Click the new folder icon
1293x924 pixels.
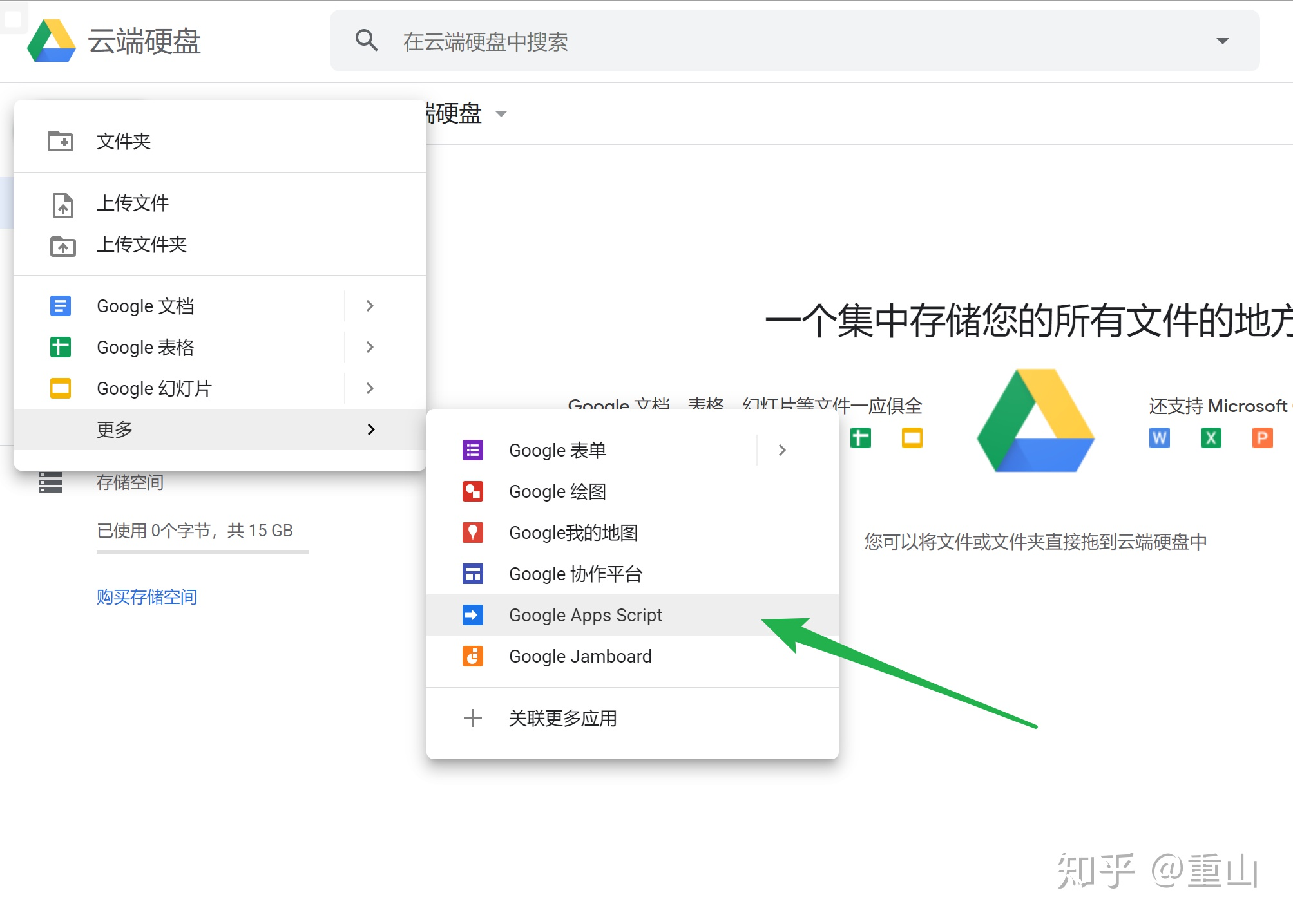pos(61,141)
